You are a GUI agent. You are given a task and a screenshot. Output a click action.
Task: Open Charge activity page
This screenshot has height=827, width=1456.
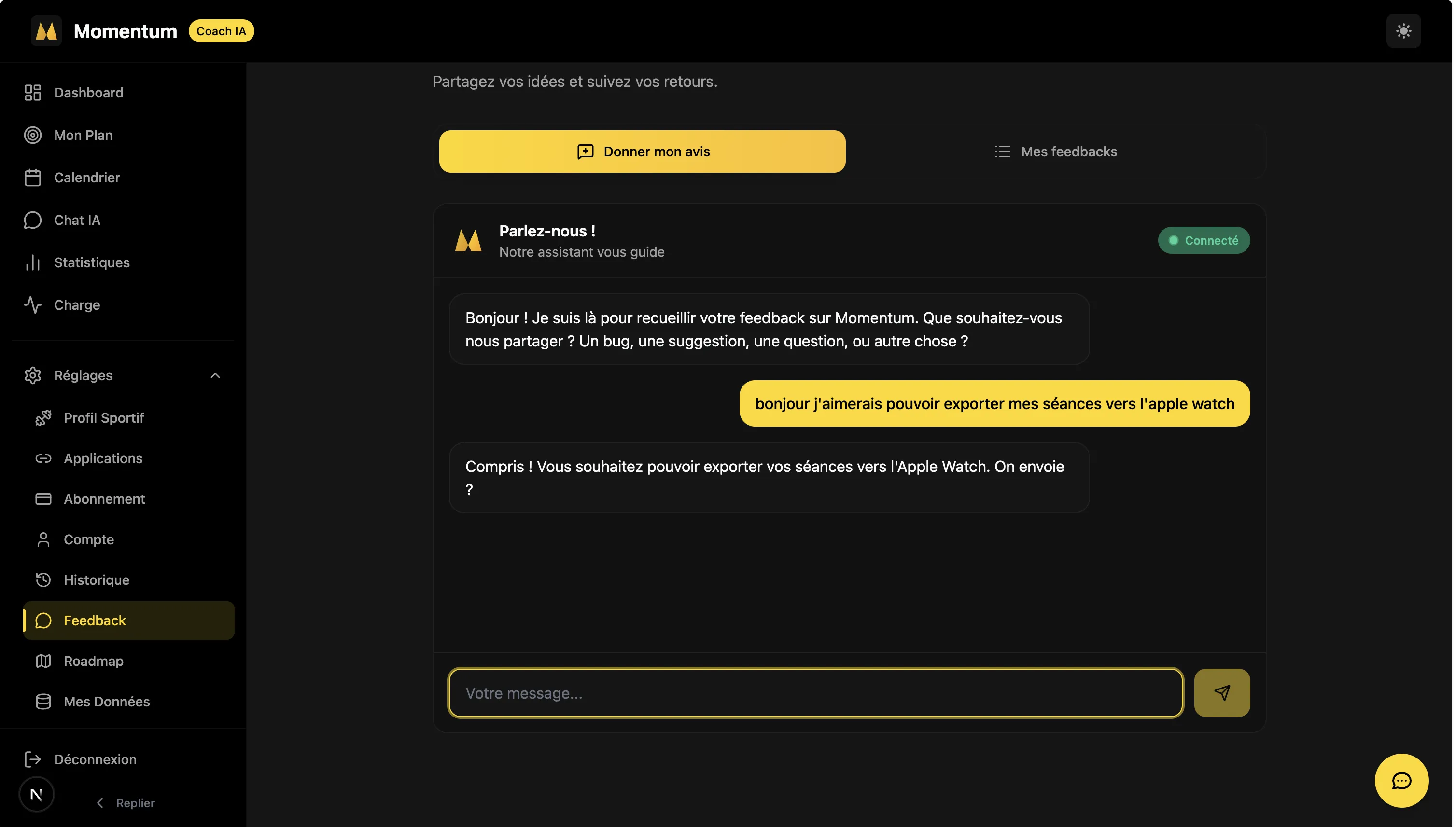point(77,305)
